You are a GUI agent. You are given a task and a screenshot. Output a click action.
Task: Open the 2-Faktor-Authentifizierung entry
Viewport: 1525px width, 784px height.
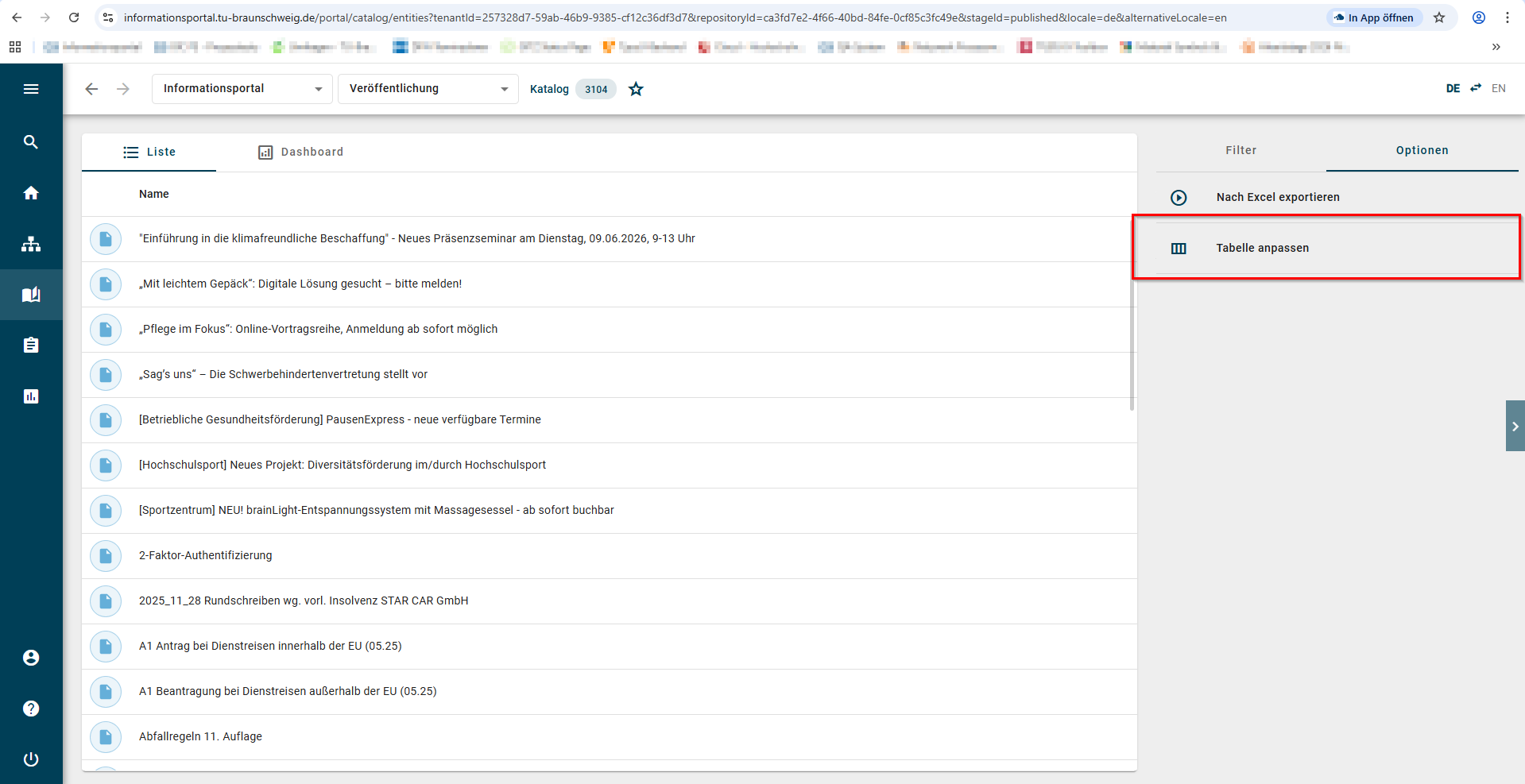(205, 555)
